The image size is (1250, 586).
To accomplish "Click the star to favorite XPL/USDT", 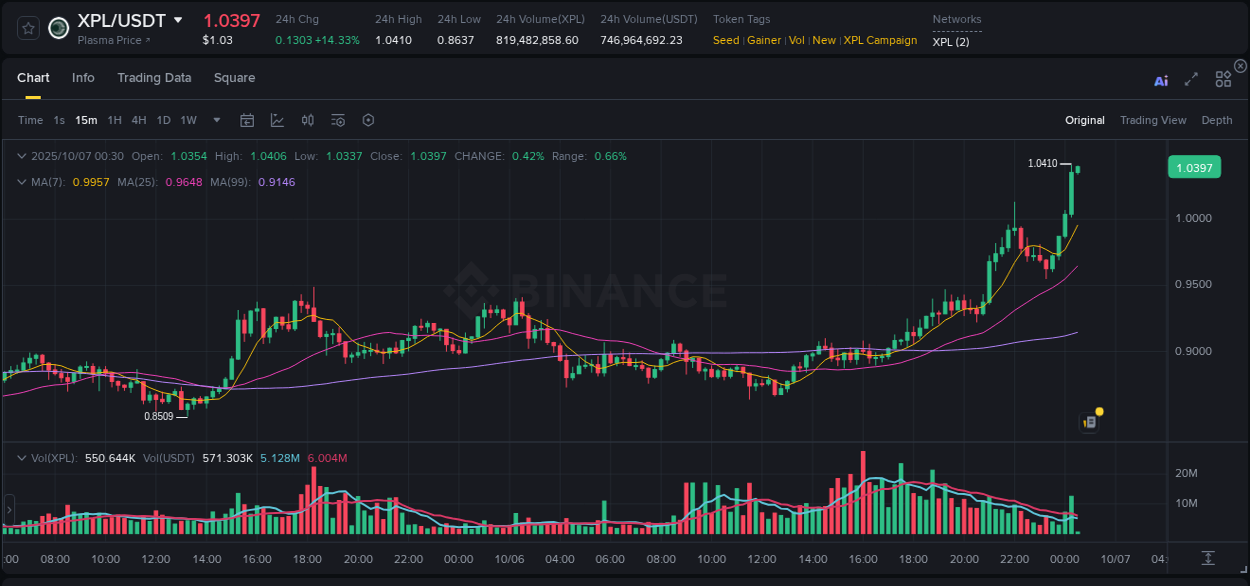I will tap(27, 28).
